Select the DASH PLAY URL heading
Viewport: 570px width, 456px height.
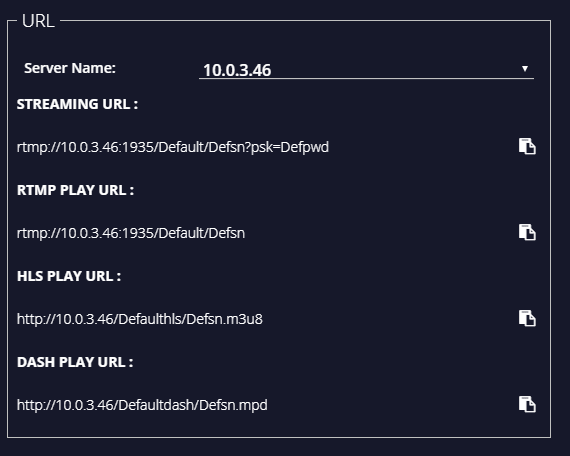click(x=75, y=362)
